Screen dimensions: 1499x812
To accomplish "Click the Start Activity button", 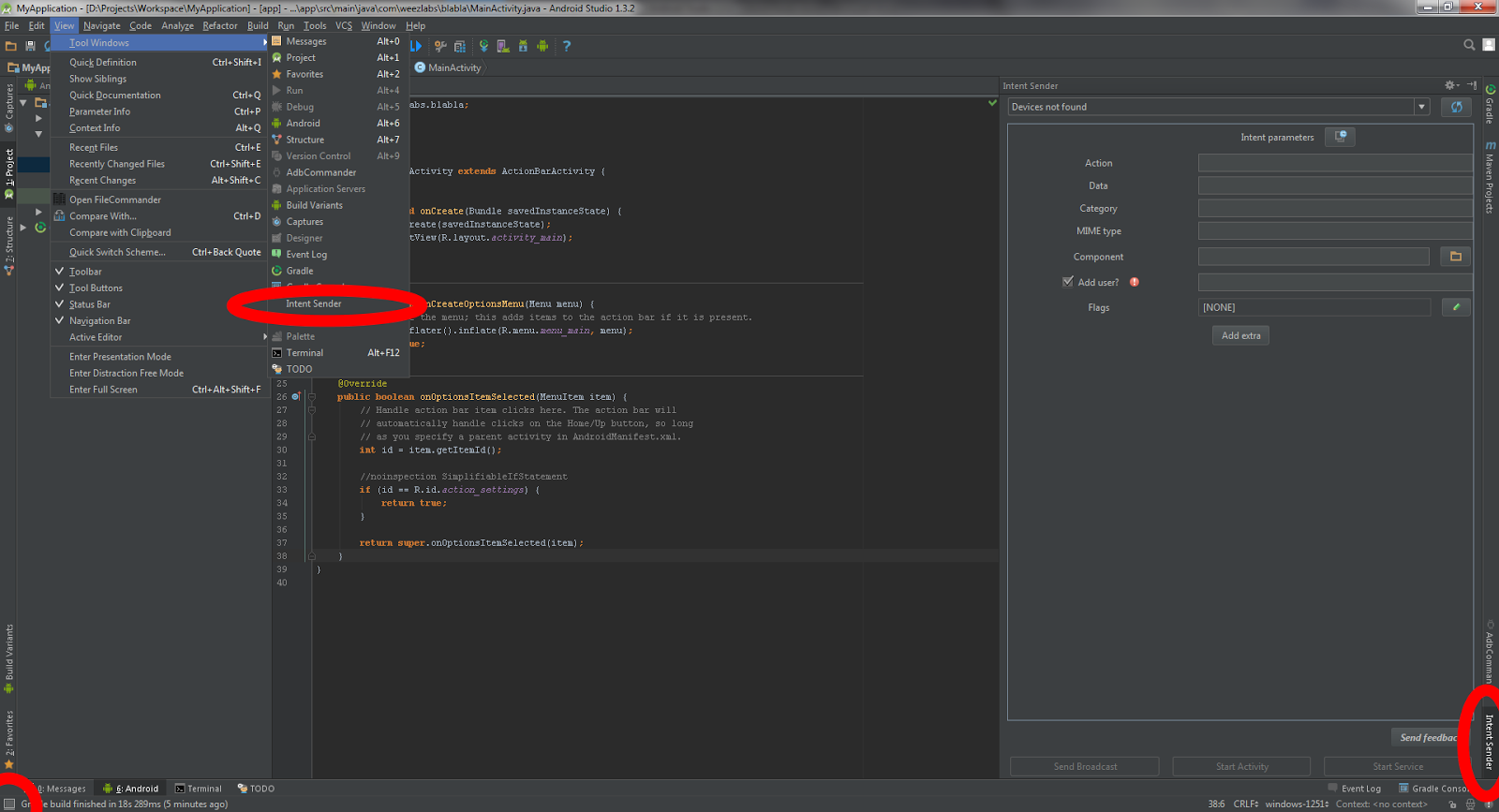I will coord(1241,767).
